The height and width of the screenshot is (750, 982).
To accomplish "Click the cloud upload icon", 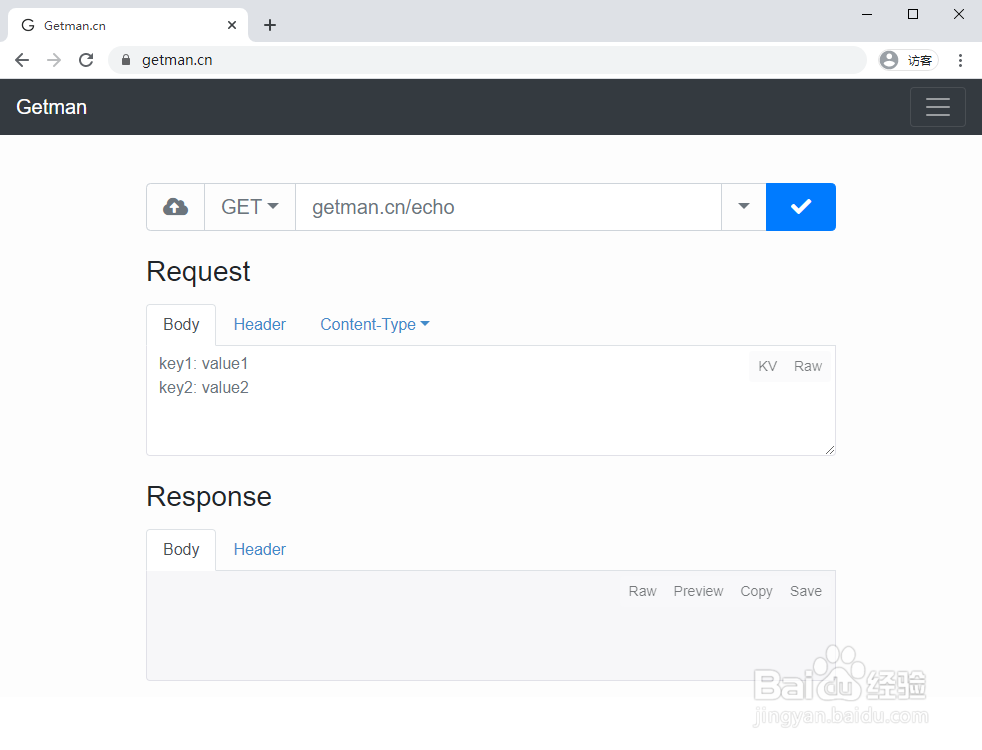I will coord(175,207).
